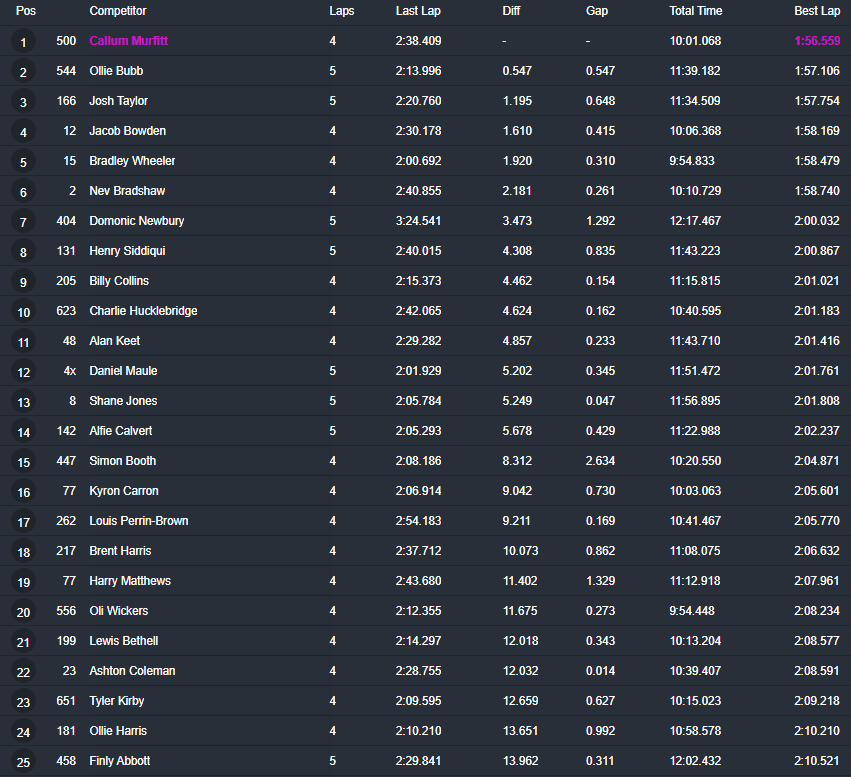This screenshot has height=777, width=851.
Task: Click Daniel Maule's number 4x
Action: [67, 371]
